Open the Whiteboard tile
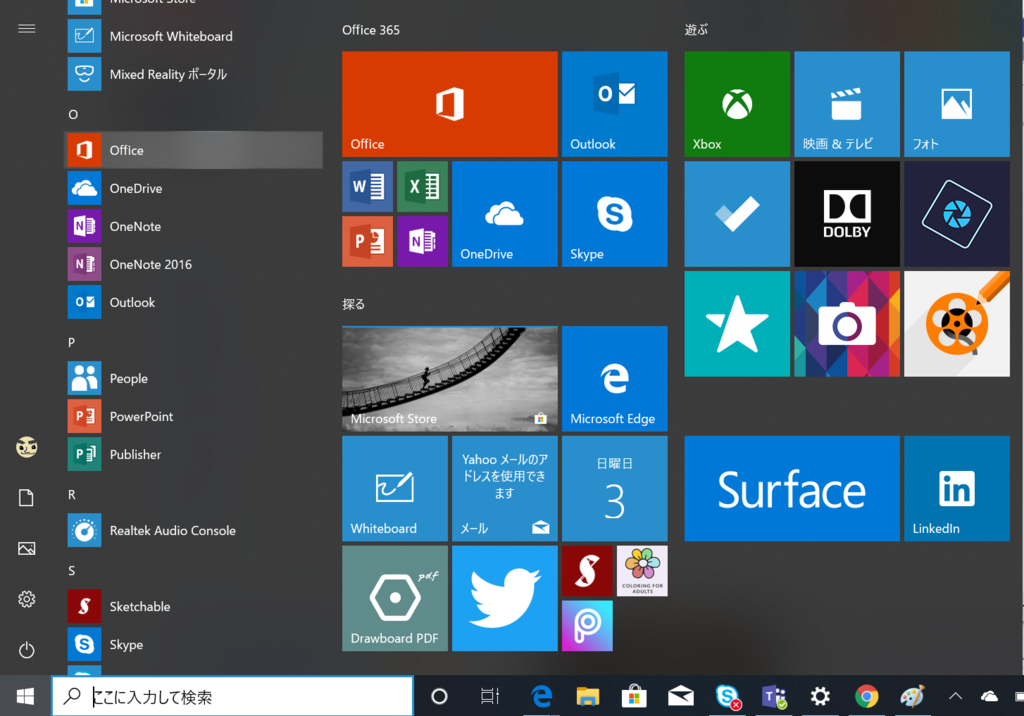This screenshot has width=1024, height=716. 395,488
